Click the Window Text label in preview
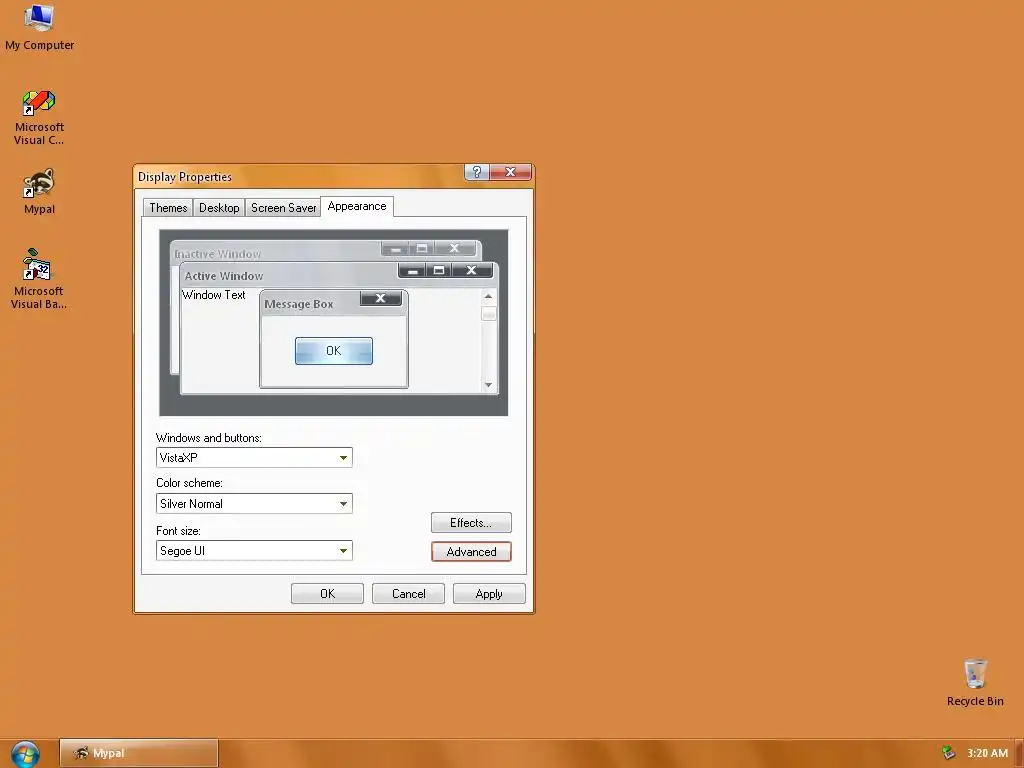This screenshot has width=1024, height=768. [214, 295]
